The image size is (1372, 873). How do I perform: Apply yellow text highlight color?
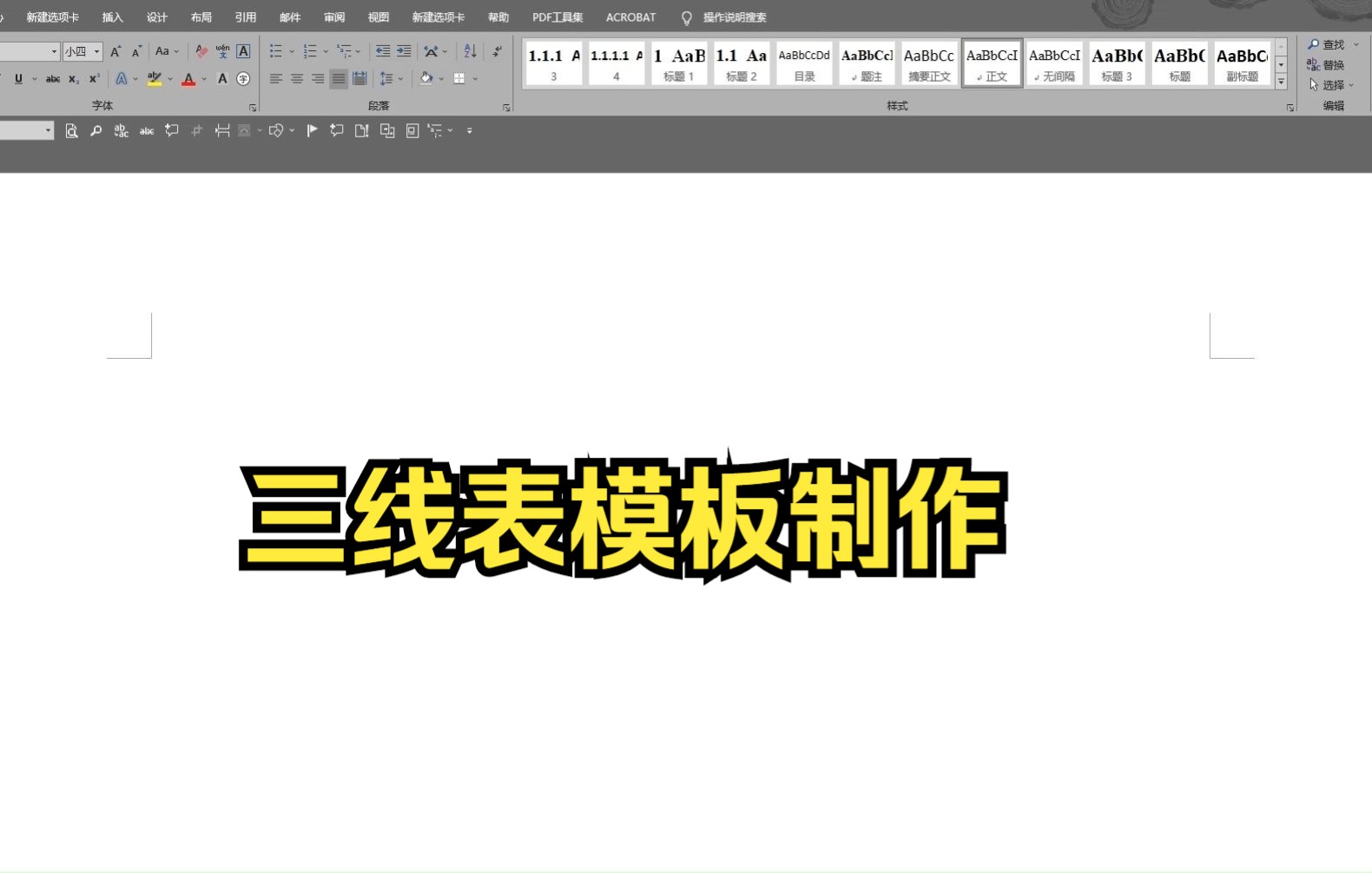155,78
